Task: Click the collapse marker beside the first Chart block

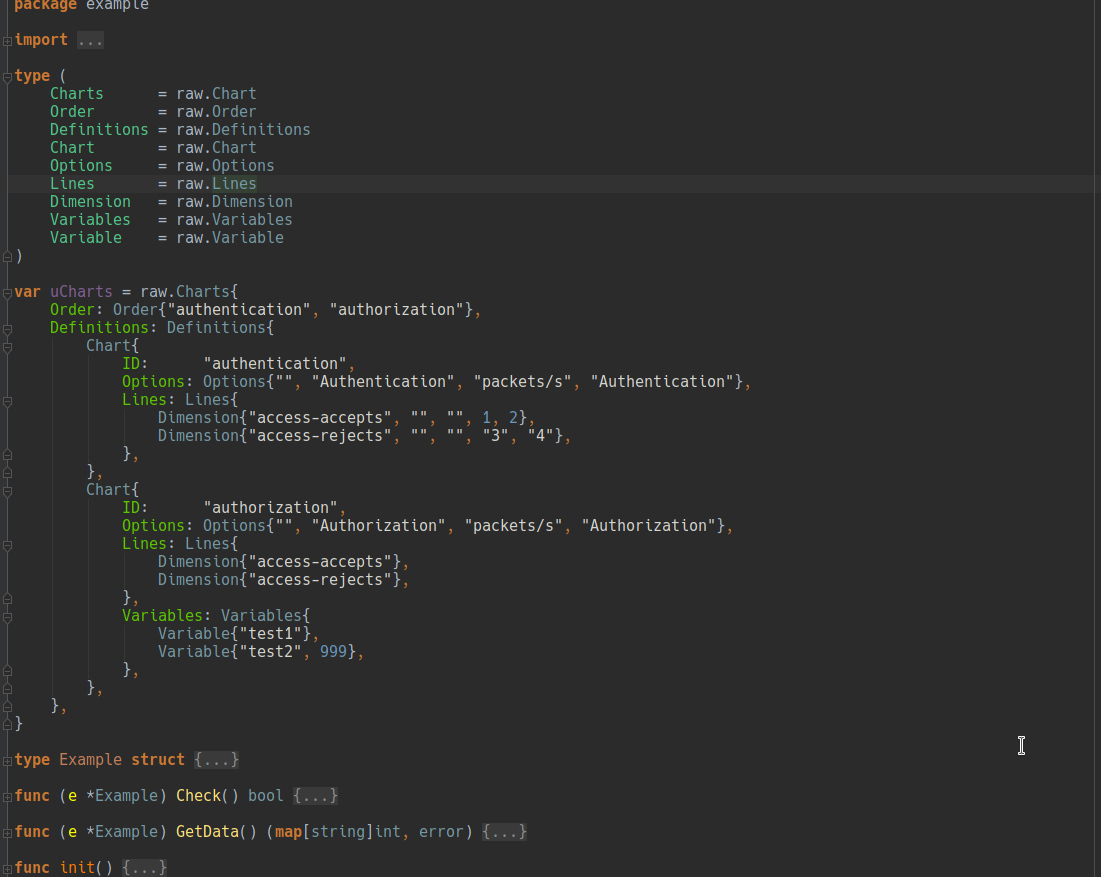Action: tap(7, 347)
